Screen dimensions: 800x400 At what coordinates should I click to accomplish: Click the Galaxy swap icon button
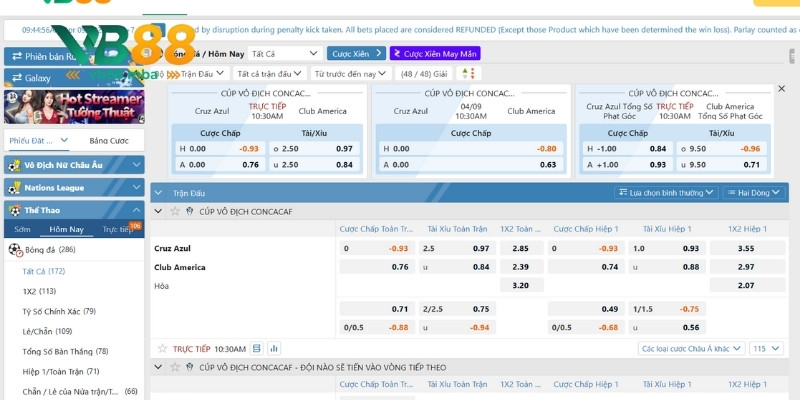click(x=14, y=77)
